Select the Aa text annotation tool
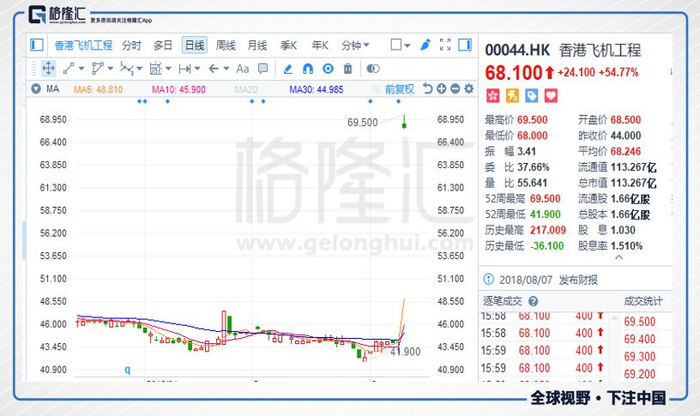The width and height of the screenshot is (700, 416). coord(242,68)
